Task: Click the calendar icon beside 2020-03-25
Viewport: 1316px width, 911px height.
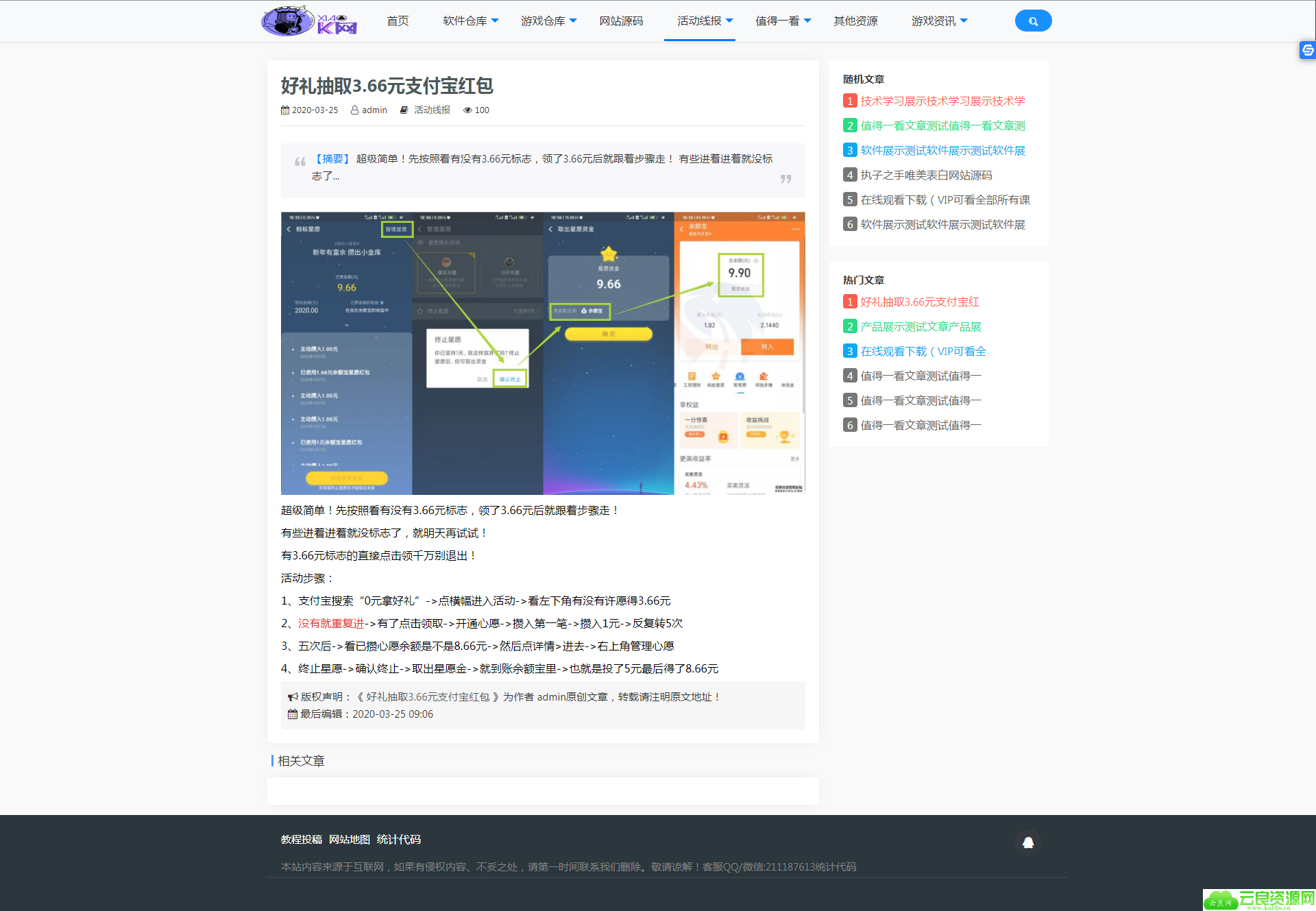Action: (x=285, y=110)
